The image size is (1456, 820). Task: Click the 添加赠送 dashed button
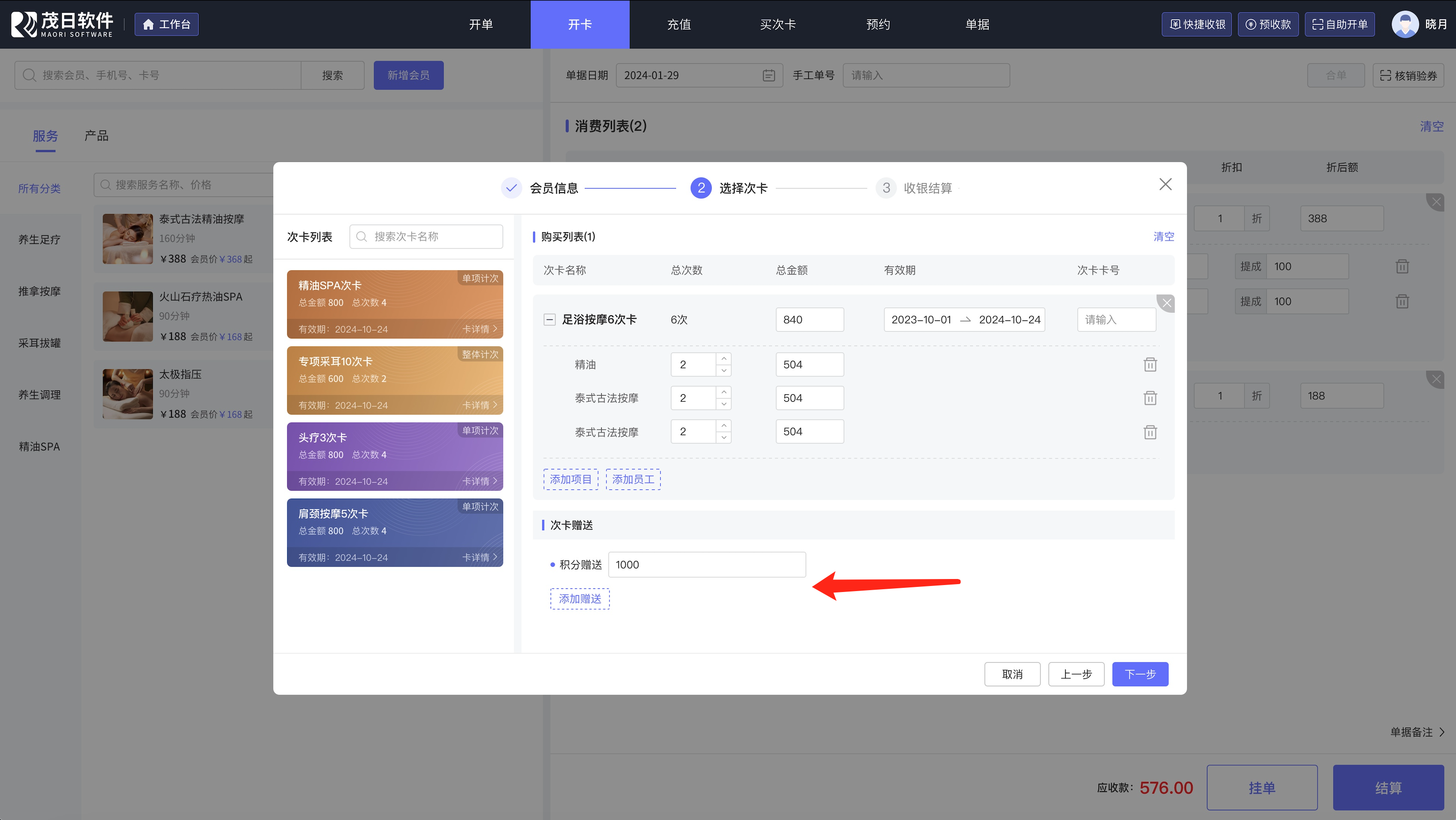[x=580, y=599]
